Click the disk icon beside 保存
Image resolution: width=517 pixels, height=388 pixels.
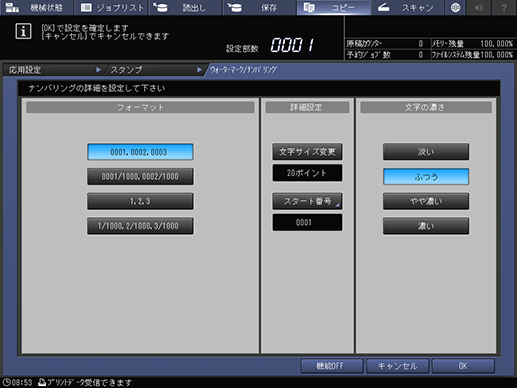(x=235, y=7)
